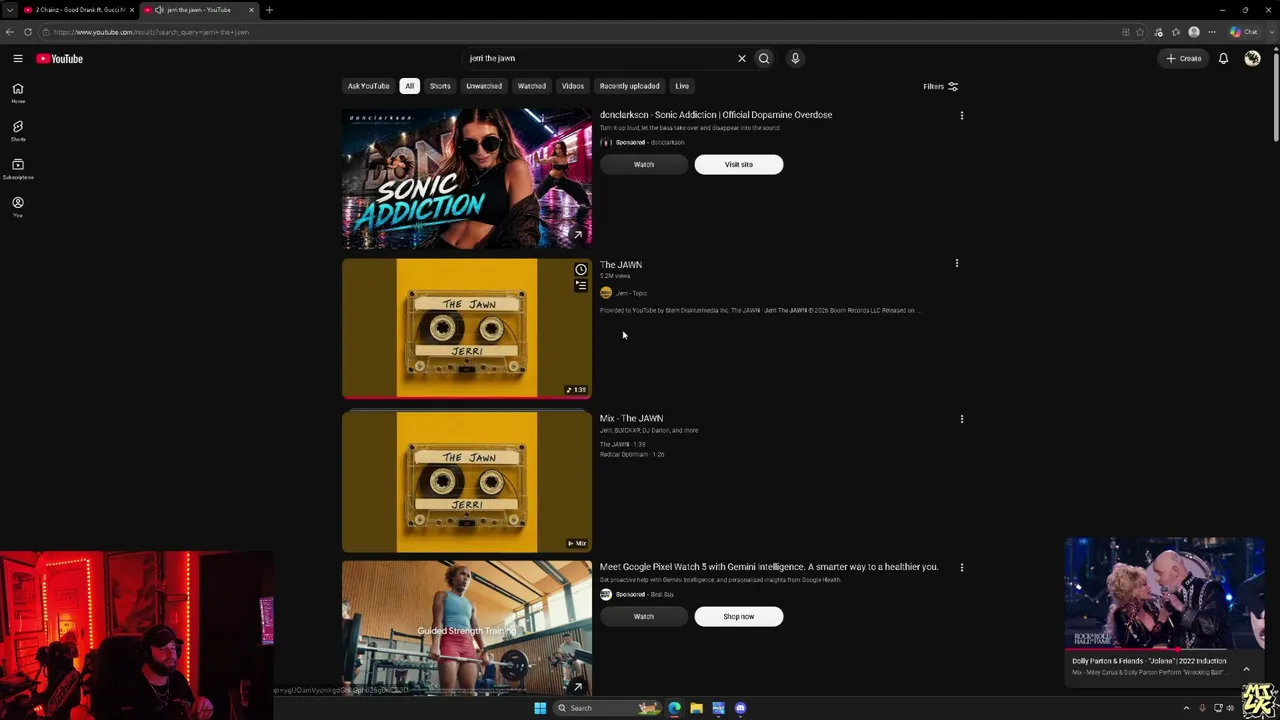1280x720 pixels.
Task: Click Watch on the Sonic Addiction ad
Action: pos(644,165)
